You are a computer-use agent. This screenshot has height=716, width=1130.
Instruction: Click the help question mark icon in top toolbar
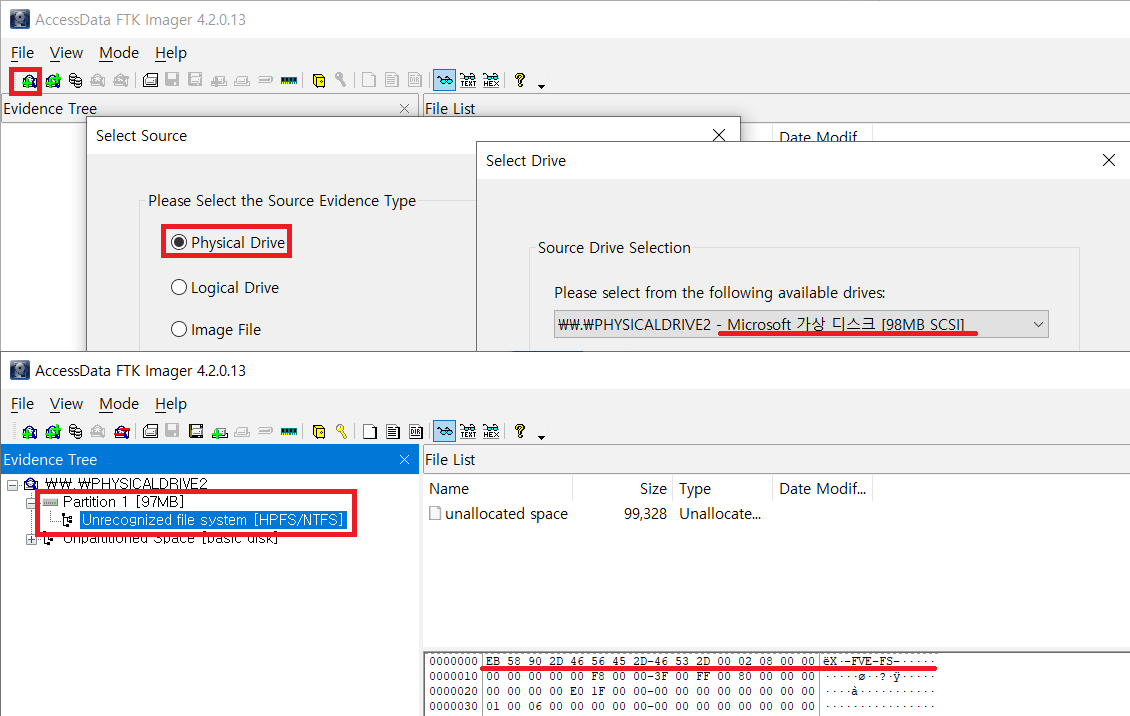520,80
